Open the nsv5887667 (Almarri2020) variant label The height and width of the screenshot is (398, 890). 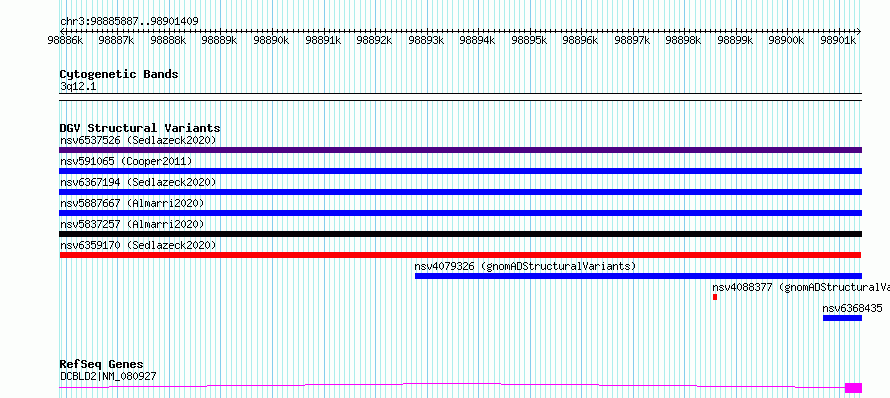click(132, 203)
